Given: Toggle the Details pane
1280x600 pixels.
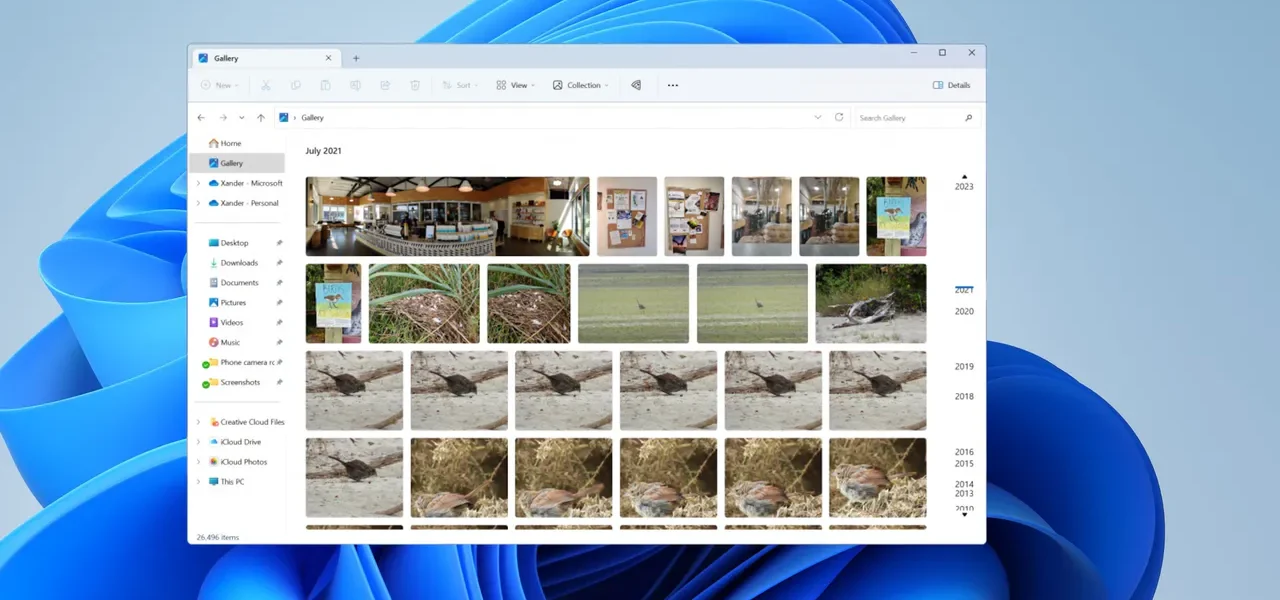Looking at the screenshot, I should 950,85.
